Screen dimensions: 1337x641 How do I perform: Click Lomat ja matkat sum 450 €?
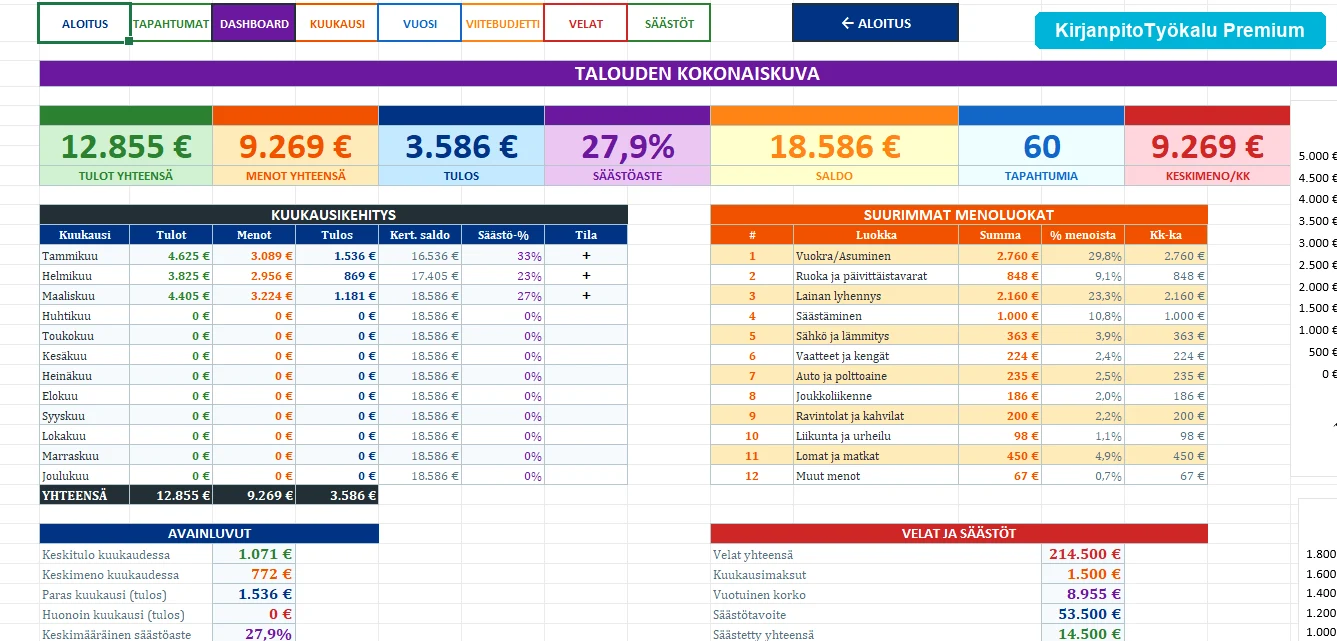(1000, 455)
